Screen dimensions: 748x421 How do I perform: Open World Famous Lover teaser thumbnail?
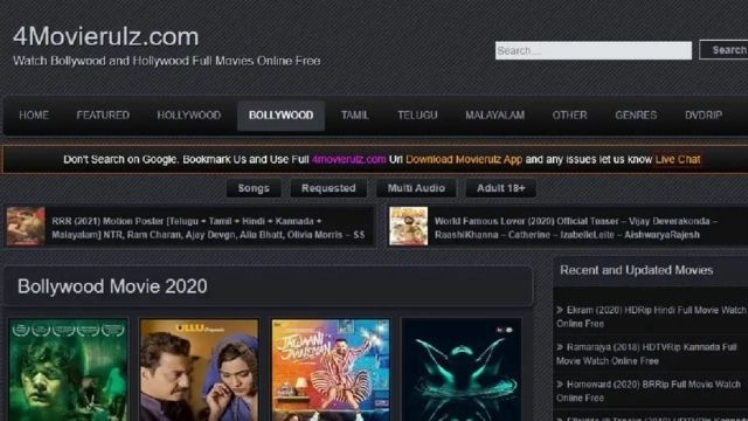click(408, 226)
